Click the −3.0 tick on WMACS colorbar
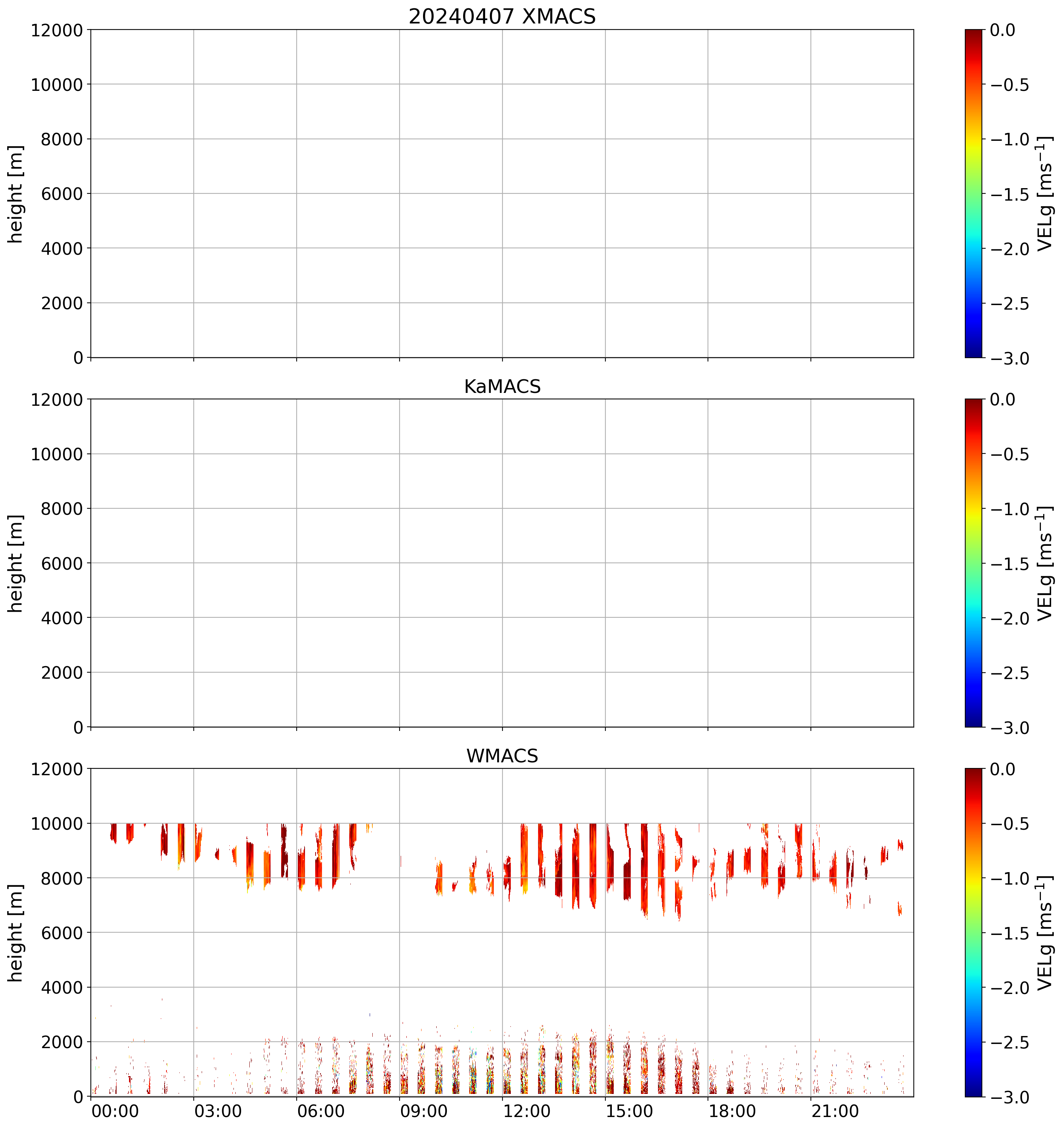1064x1128 pixels. (1010, 1097)
